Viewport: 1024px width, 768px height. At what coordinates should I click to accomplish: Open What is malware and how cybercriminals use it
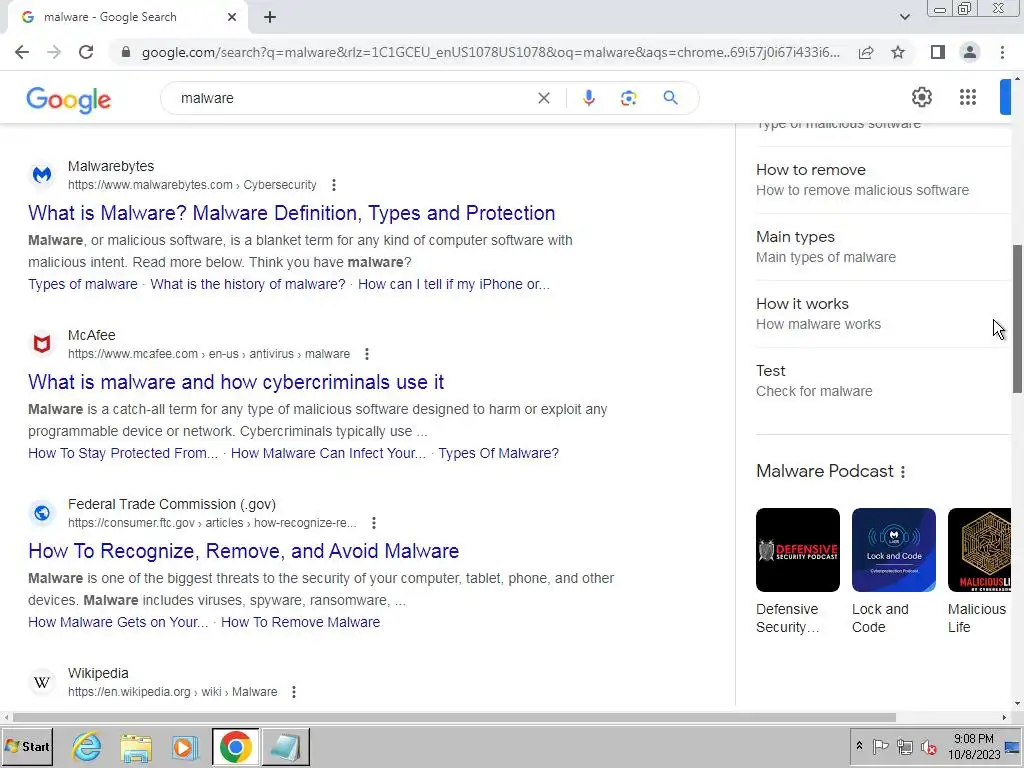[x=236, y=382]
